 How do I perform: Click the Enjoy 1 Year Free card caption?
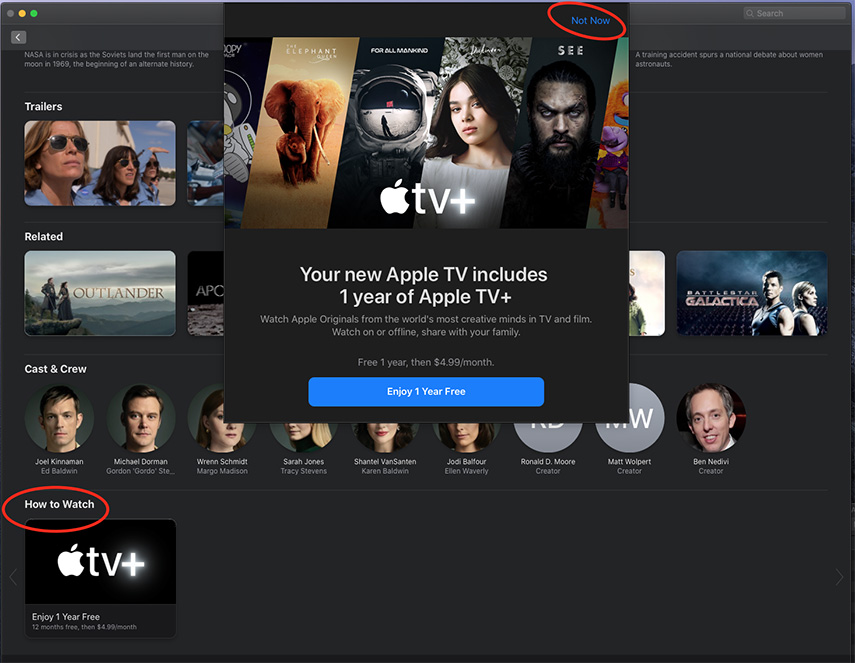click(x=66, y=617)
